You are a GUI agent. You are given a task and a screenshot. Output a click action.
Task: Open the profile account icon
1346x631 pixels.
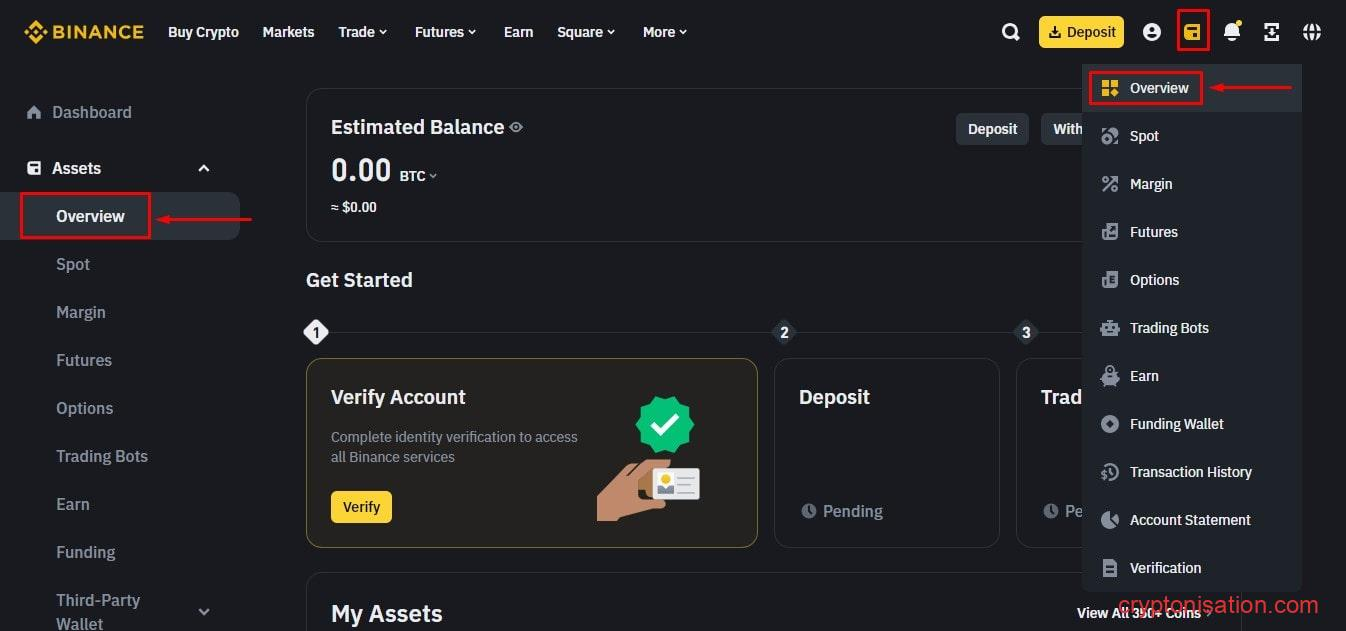pyautogui.click(x=1152, y=32)
